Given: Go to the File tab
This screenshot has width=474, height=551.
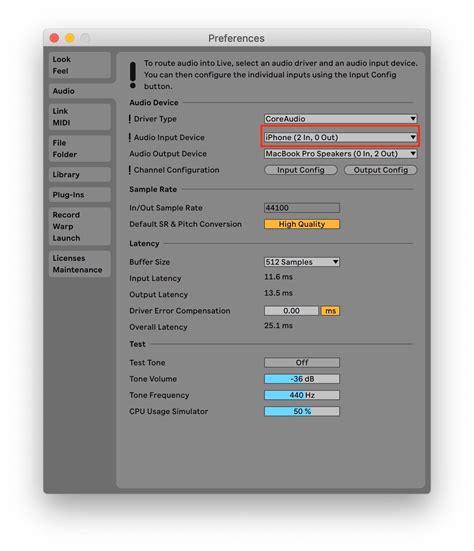Looking at the screenshot, I should pyautogui.click(x=59, y=143).
